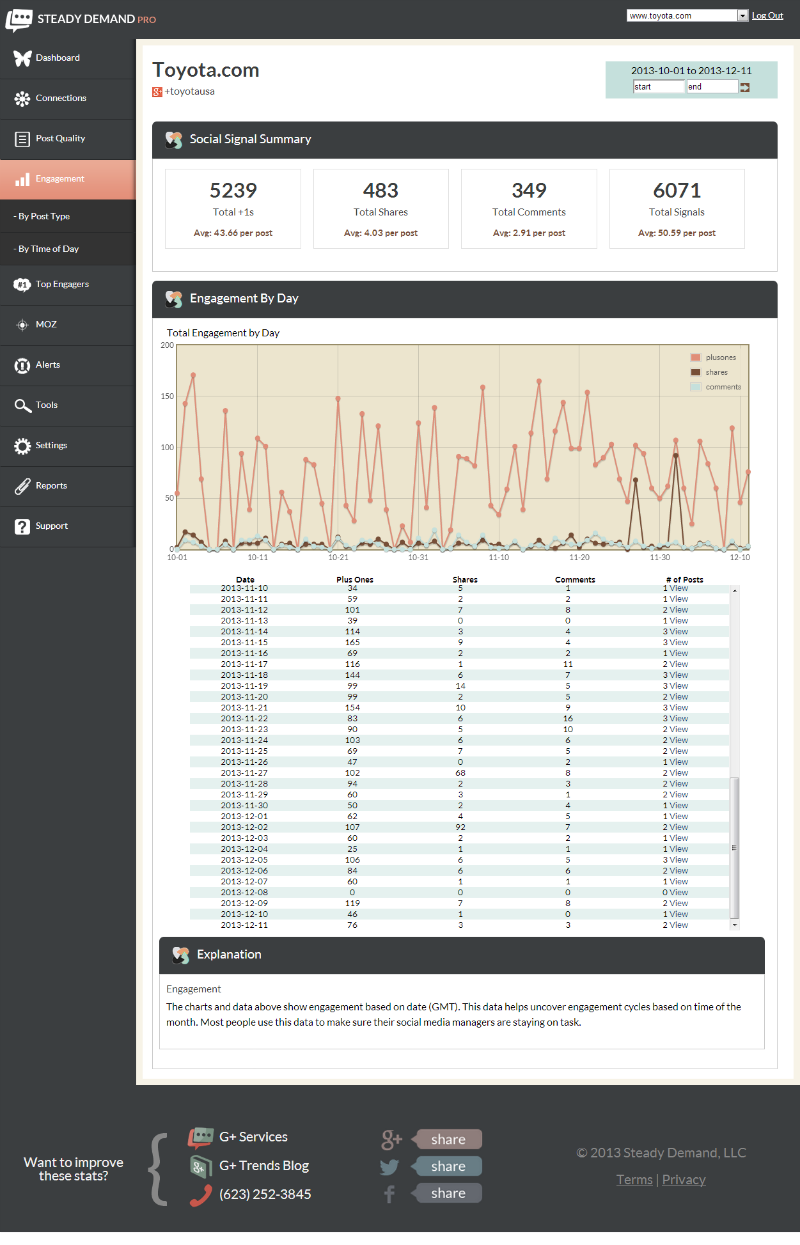Click View link for 2013-12-02 row
Viewport: 800px width, 1245px height.
pos(679,827)
